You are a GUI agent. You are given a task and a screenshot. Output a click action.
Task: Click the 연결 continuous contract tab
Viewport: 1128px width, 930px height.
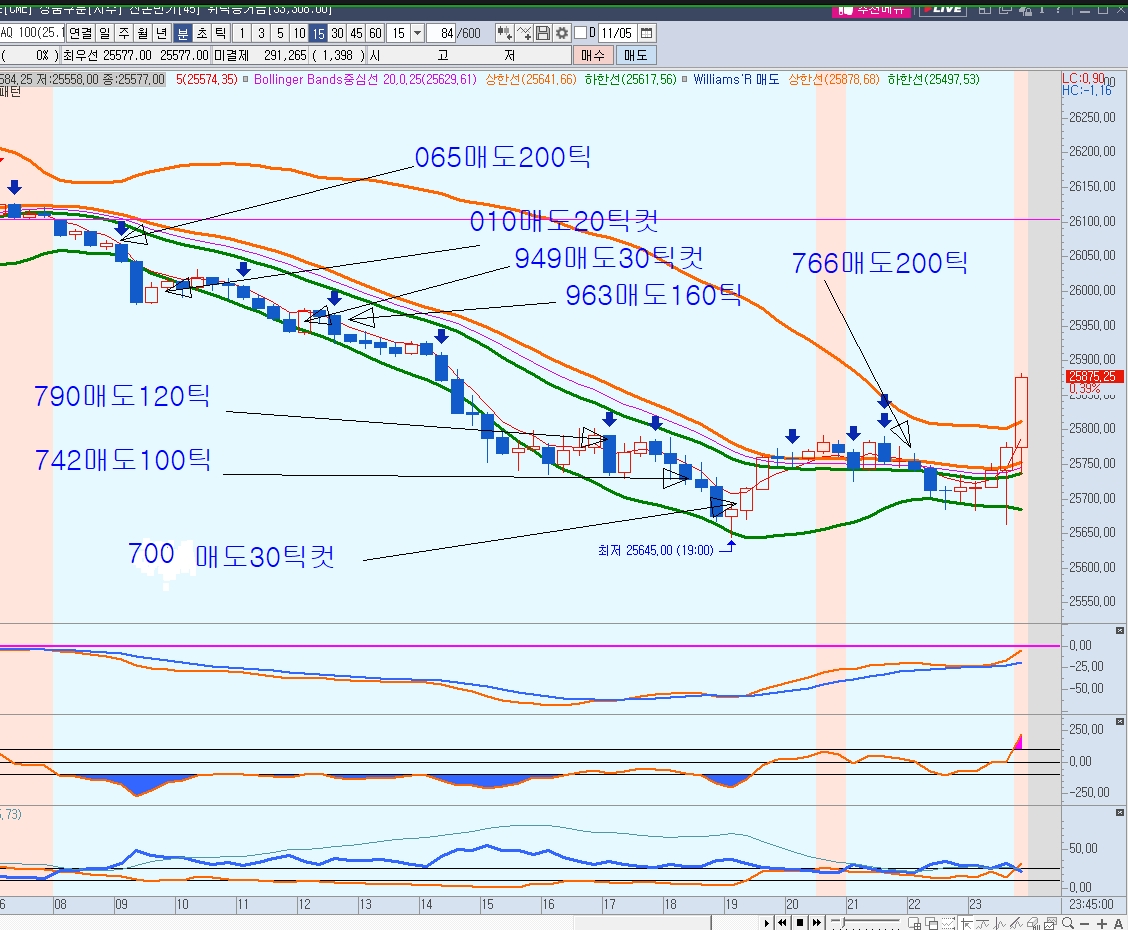pos(80,33)
